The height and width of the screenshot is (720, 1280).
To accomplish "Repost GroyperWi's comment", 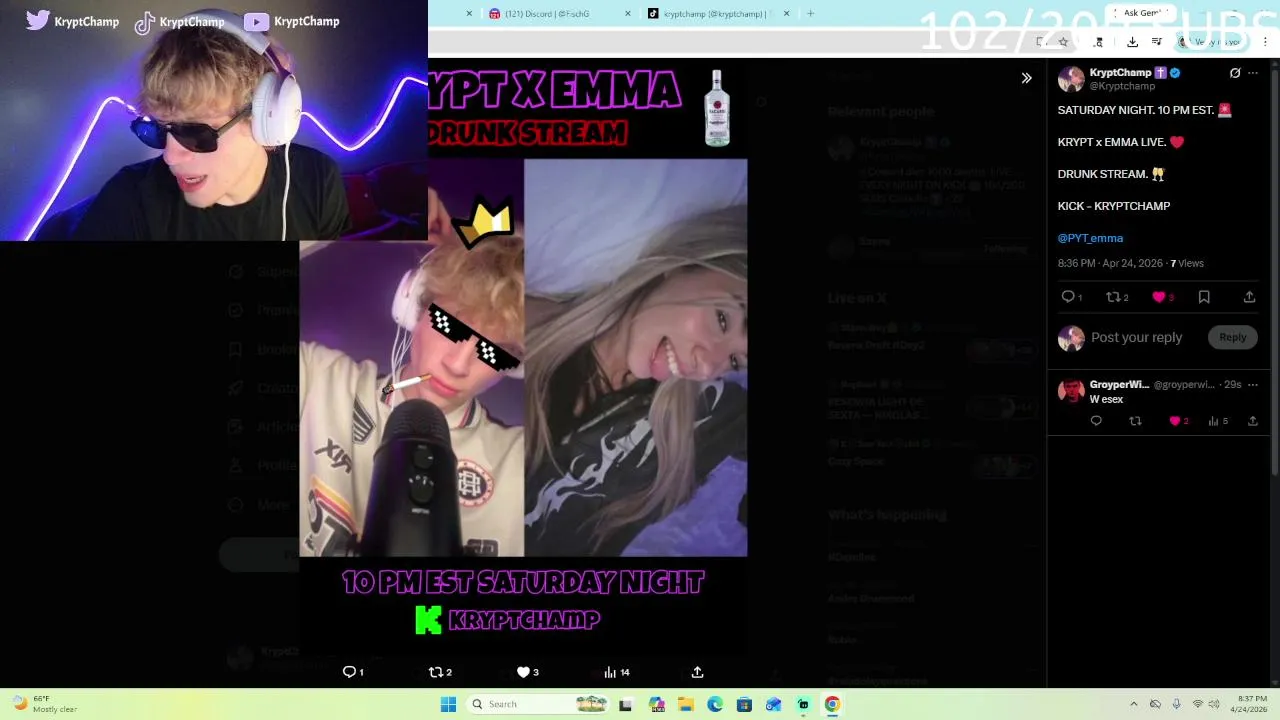I will pyautogui.click(x=1135, y=421).
